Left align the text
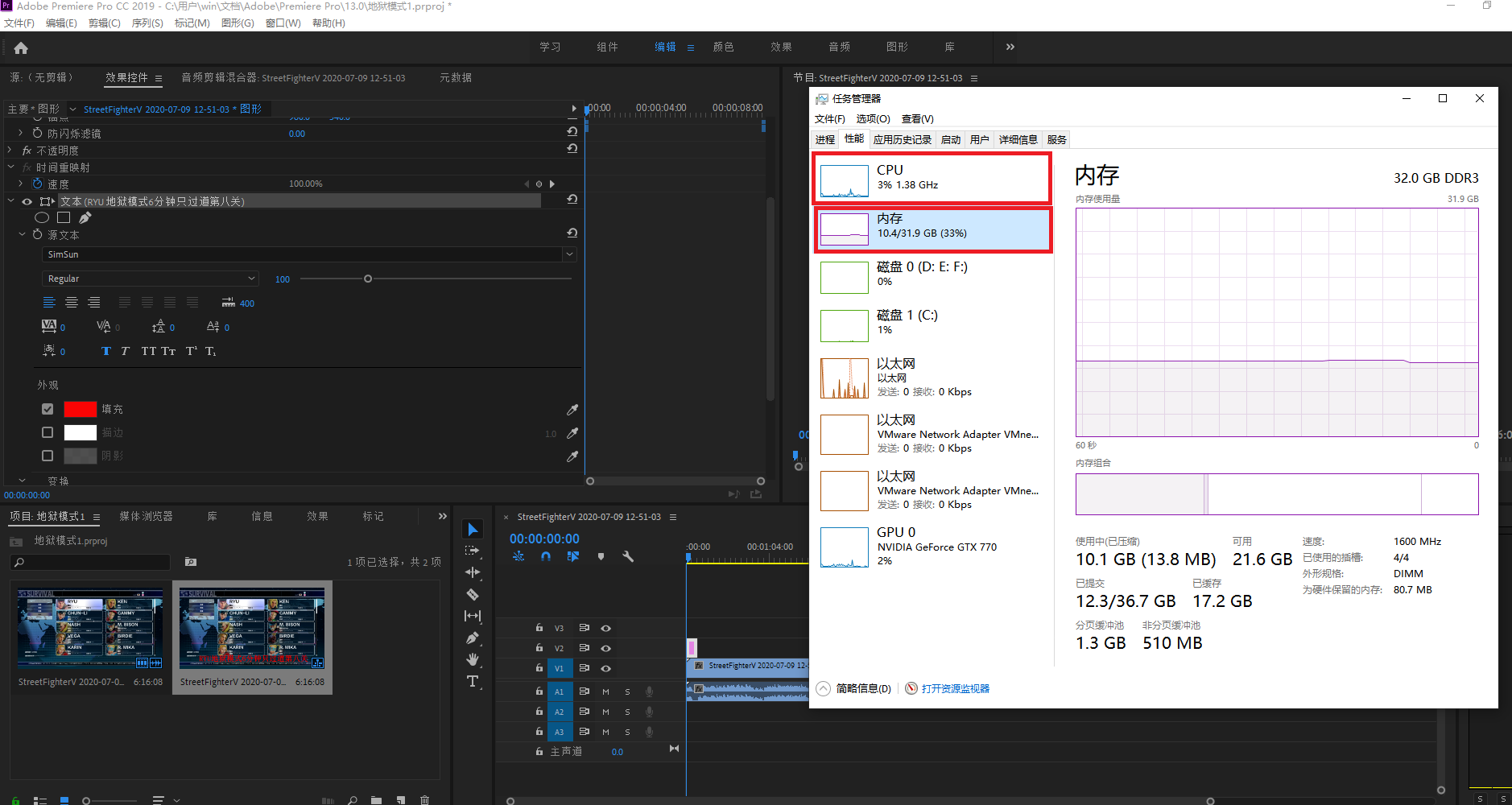 click(49, 303)
